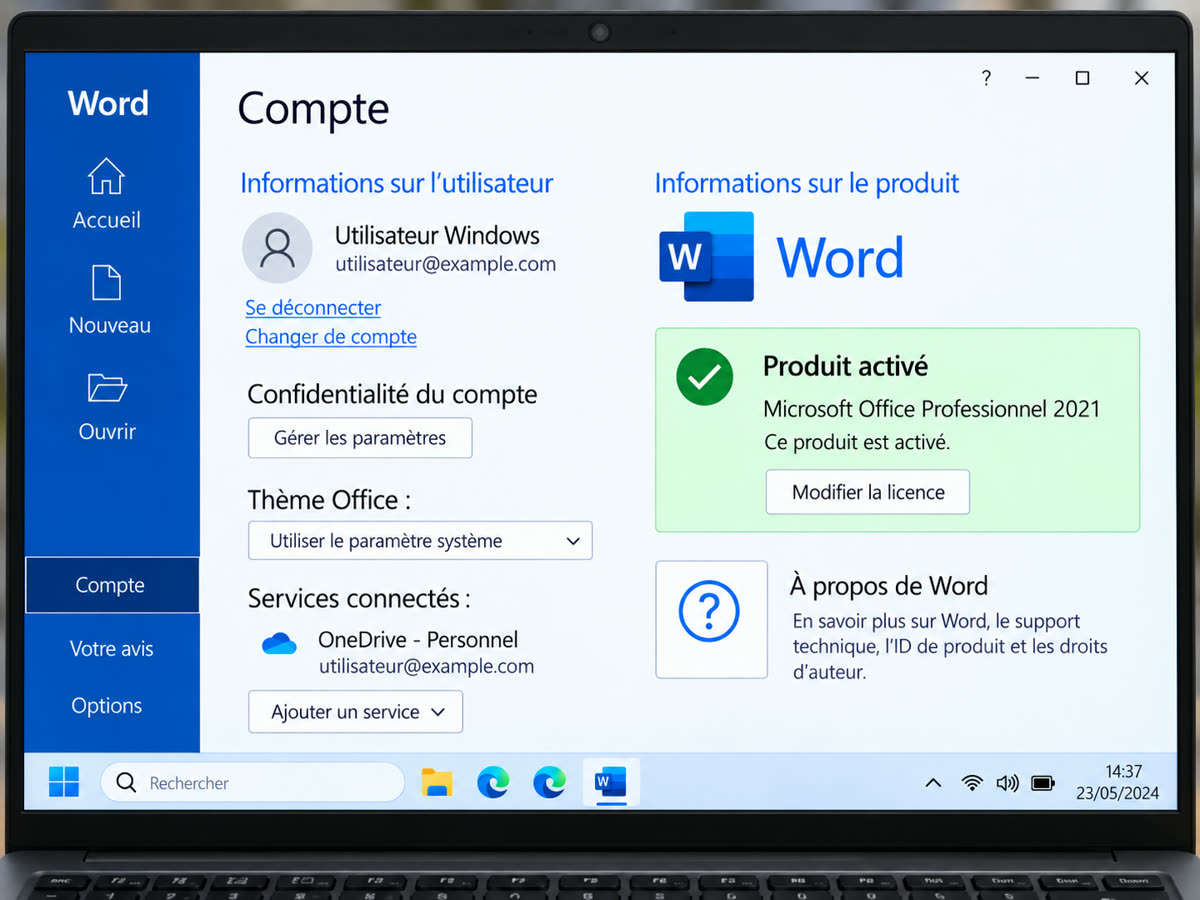Open the Accueil home icon
Image resolution: width=1200 pixels, height=900 pixels.
coord(106,177)
